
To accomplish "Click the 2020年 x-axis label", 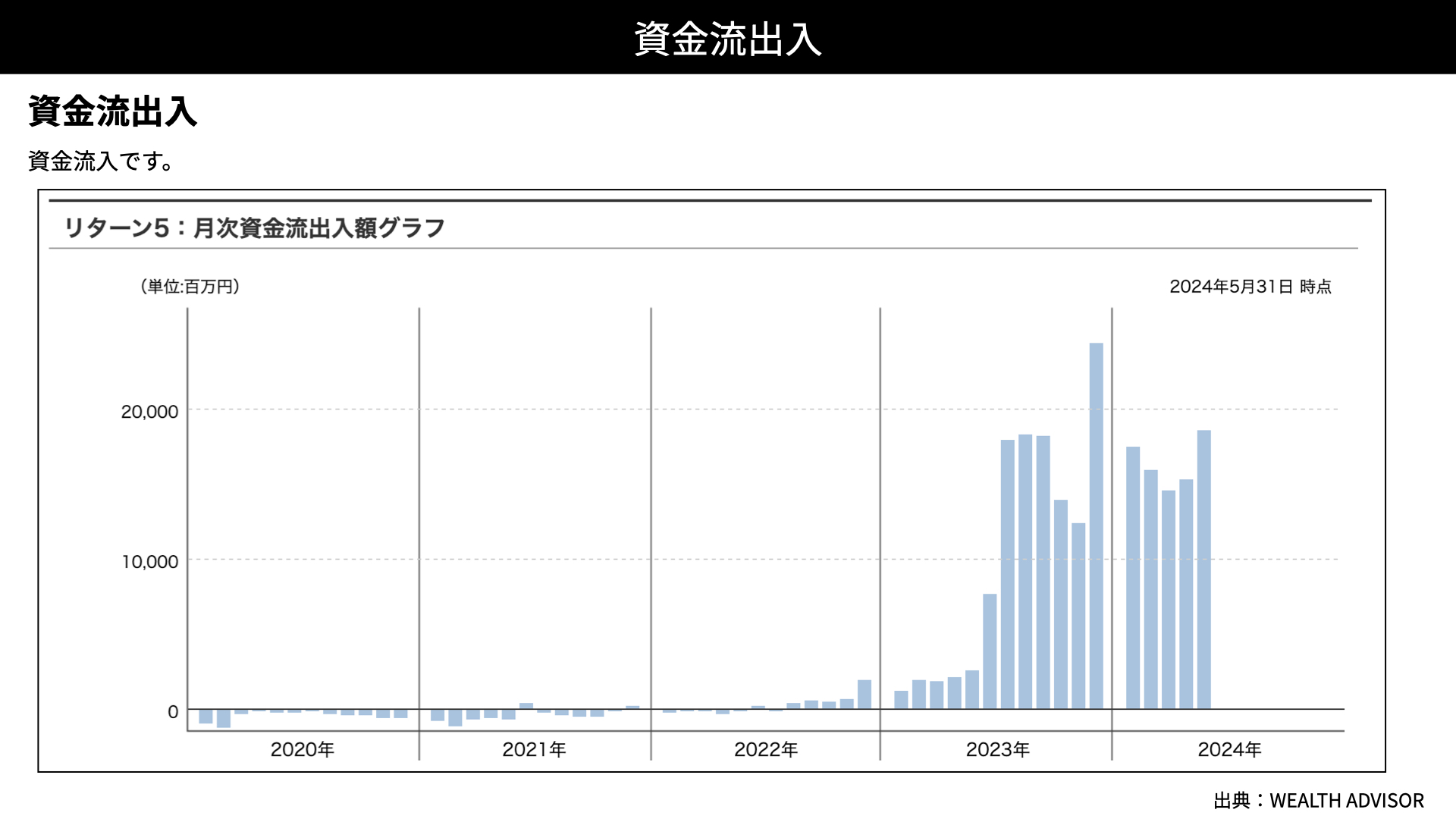I will pyautogui.click(x=303, y=749).
